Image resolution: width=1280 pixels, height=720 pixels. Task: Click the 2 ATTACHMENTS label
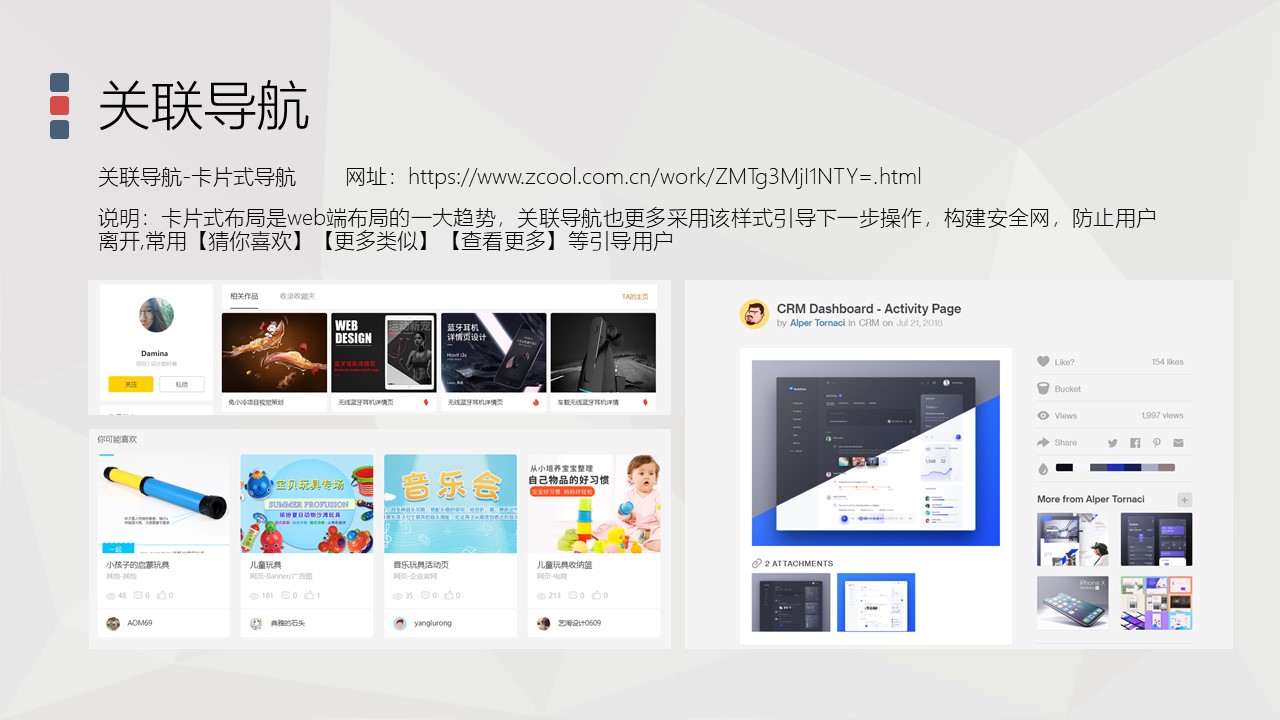pyautogui.click(x=799, y=564)
